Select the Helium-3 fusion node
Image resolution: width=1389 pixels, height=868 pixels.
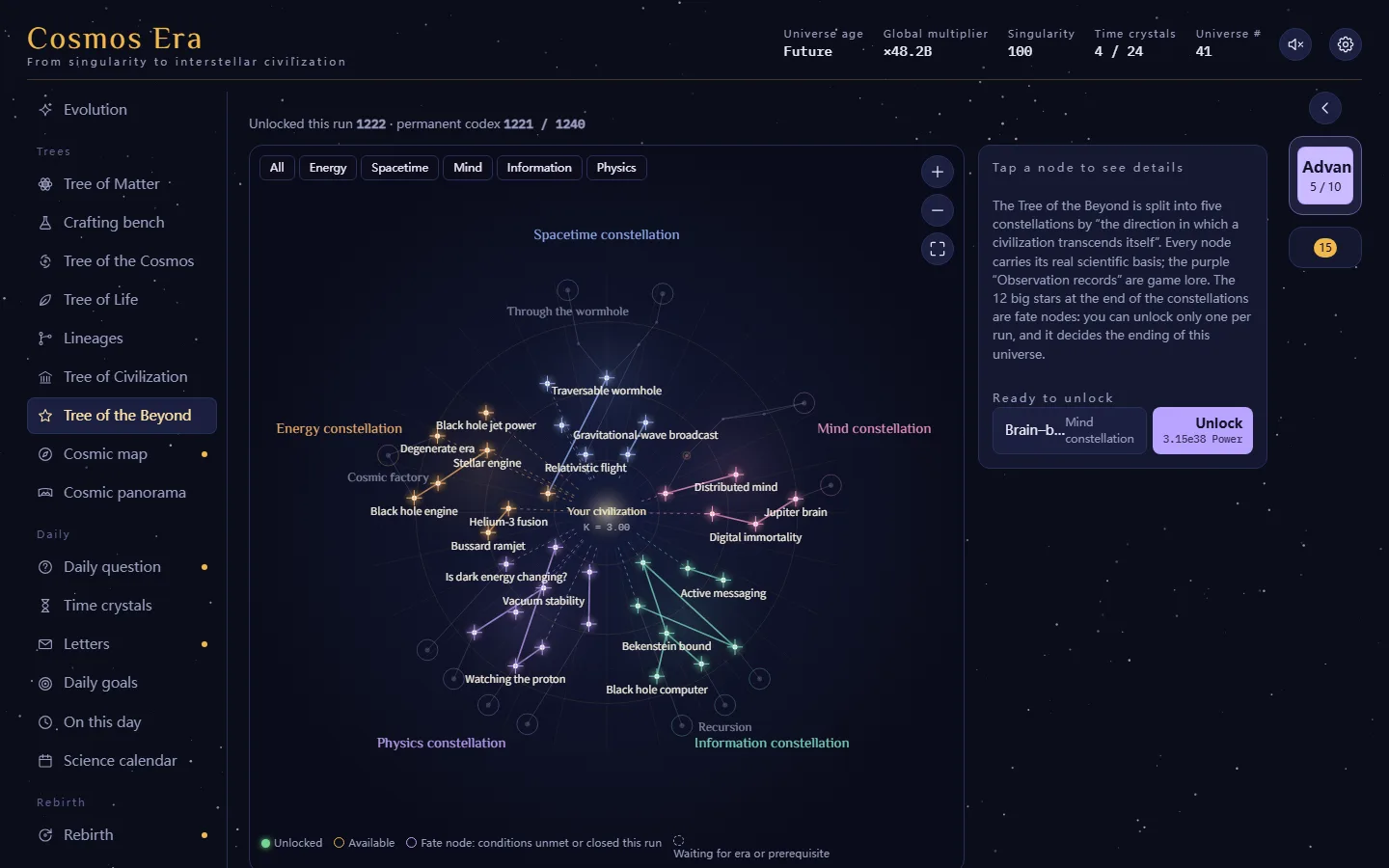[508, 508]
